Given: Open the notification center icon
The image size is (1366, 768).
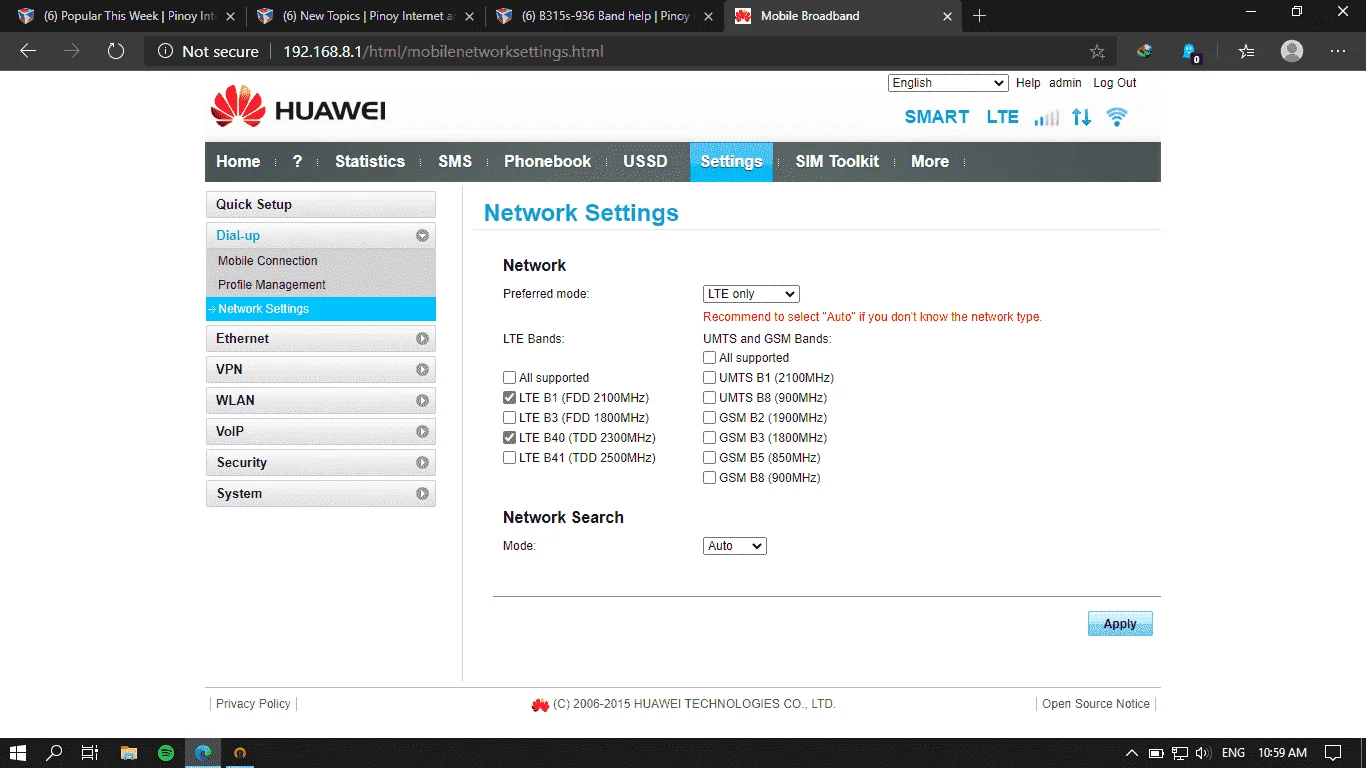Looking at the screenshot, I should coord(1333,752).
